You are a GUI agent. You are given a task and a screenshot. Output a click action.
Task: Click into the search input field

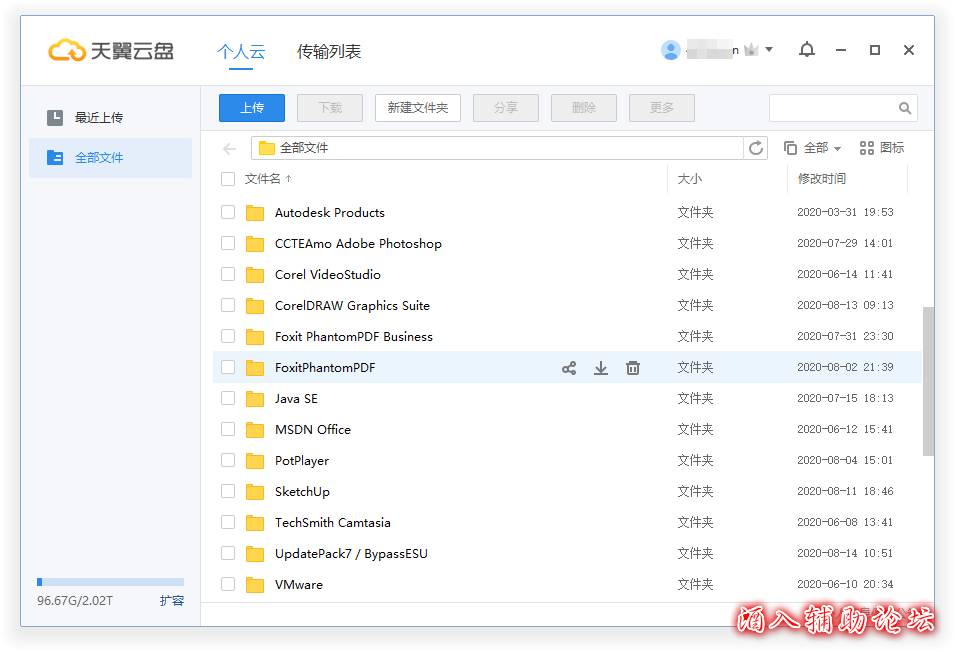tap(833, 108)
